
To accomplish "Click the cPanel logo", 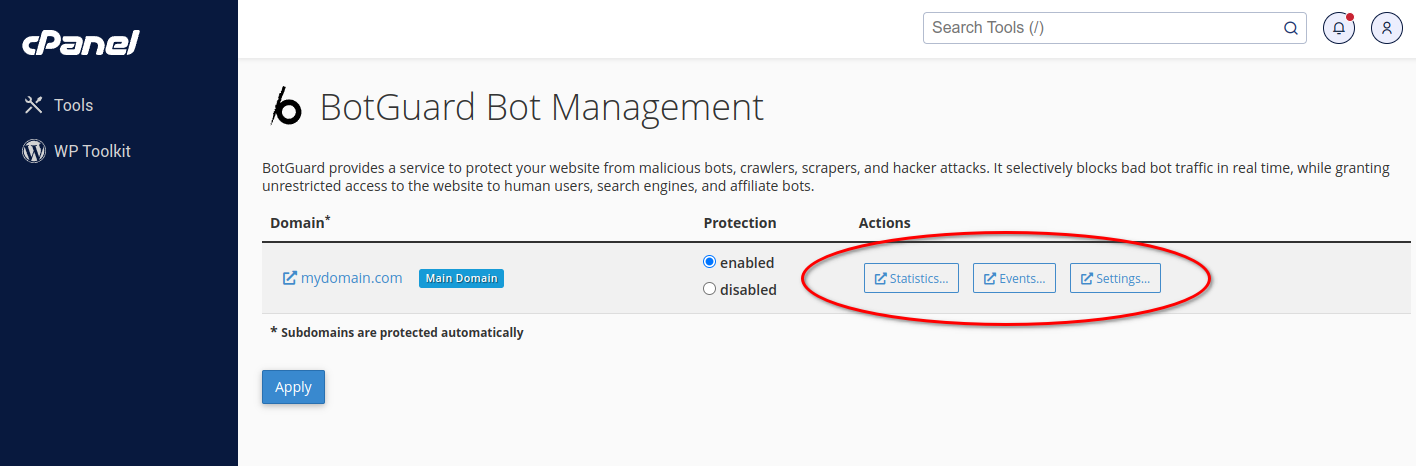I will click(x=80, y=43).
